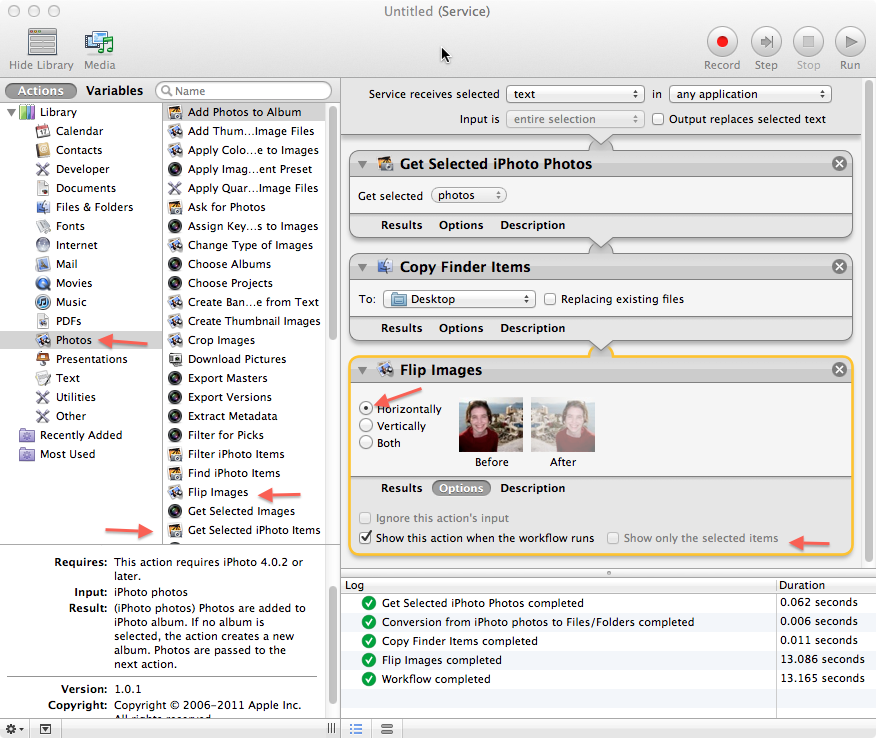Collapse the Flip Images action

(x=362, y=370)
